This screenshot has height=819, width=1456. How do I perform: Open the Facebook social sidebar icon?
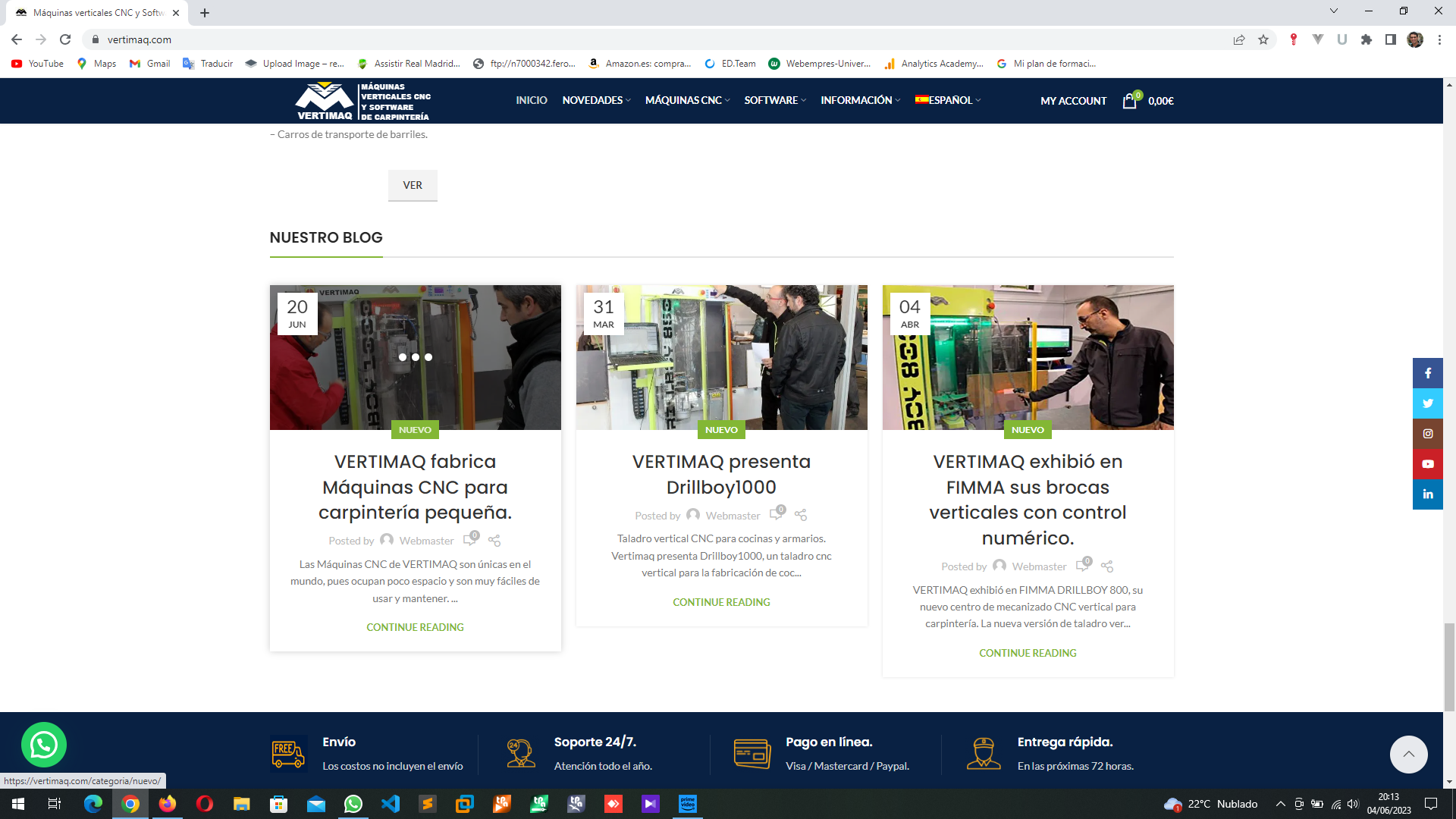(x=1427, y=373)
